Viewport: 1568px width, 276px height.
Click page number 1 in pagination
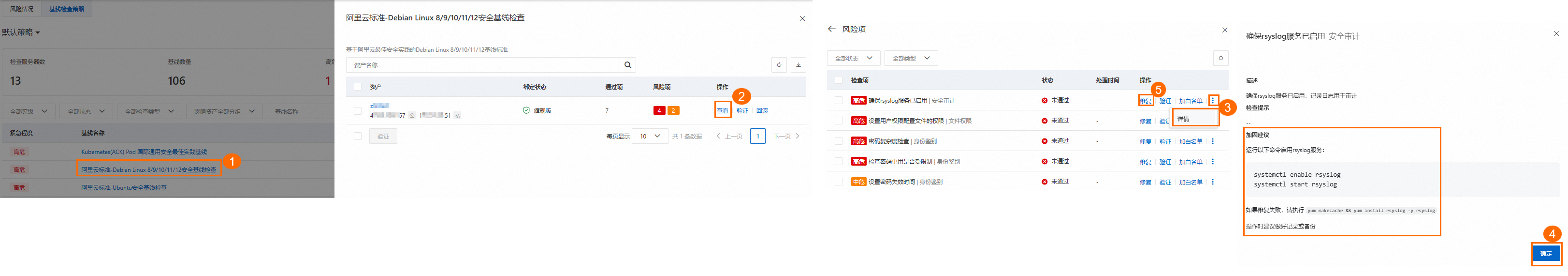(757, 136)
